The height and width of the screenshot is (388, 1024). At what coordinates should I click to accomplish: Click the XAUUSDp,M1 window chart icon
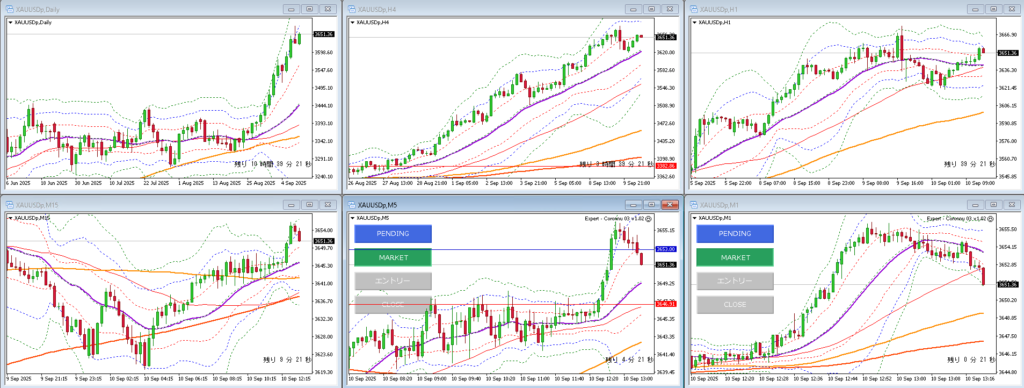click(x=694, y=205)
